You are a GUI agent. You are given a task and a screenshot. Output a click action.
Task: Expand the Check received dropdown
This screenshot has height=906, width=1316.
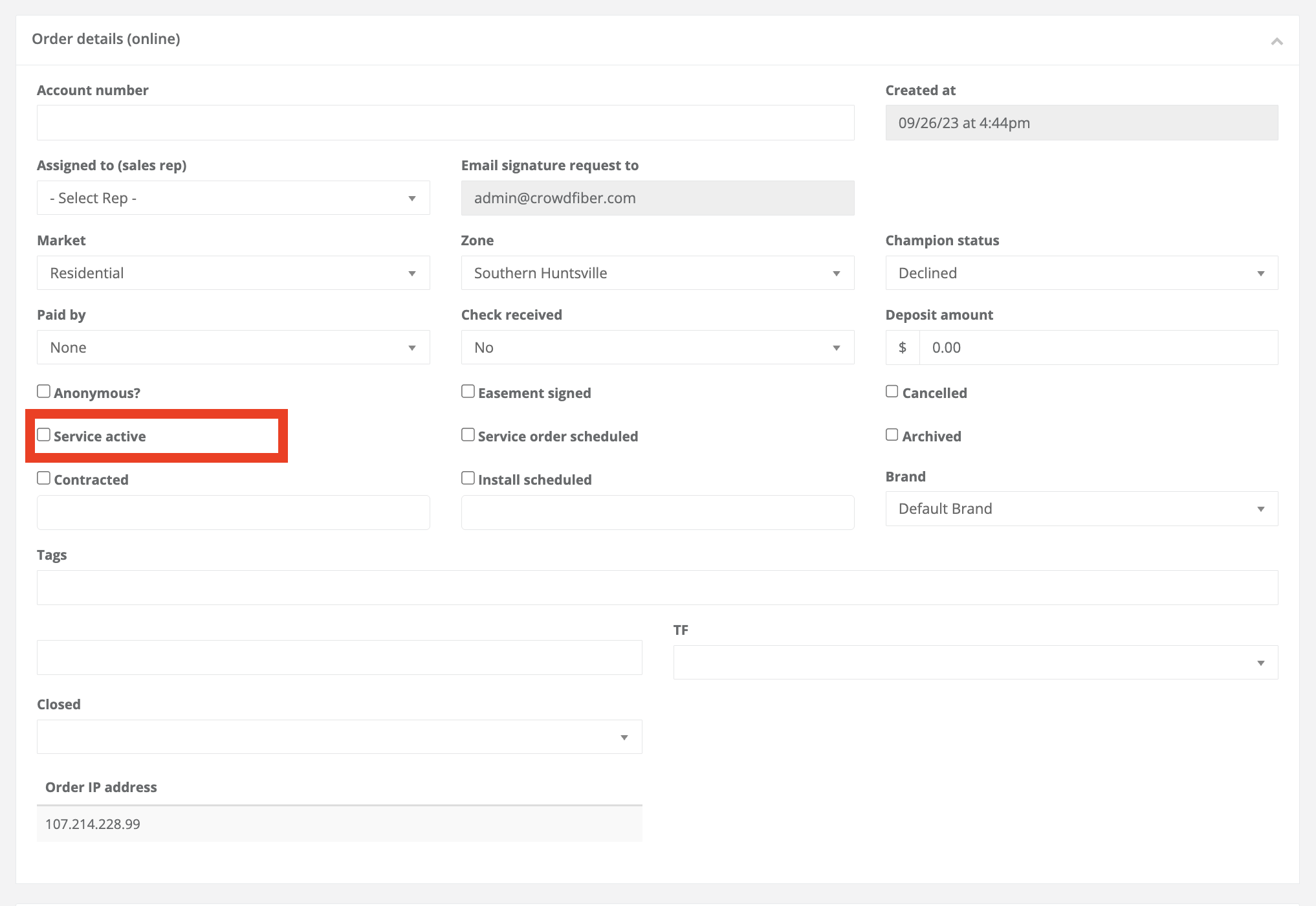[x=657, y=348]
